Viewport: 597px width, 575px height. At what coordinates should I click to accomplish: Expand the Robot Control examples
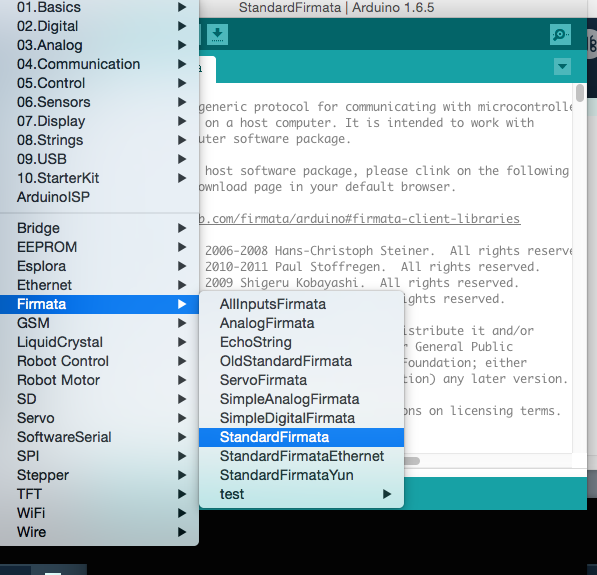[99, 361]
